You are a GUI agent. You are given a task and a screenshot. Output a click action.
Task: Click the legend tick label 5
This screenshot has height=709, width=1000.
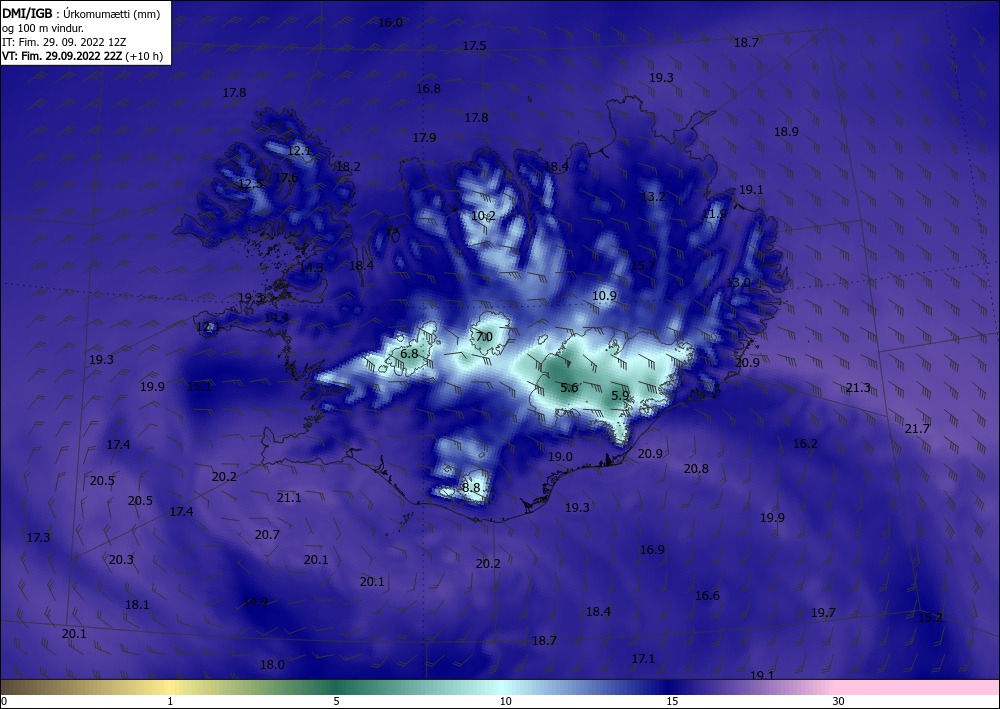(x=336, y=702)
